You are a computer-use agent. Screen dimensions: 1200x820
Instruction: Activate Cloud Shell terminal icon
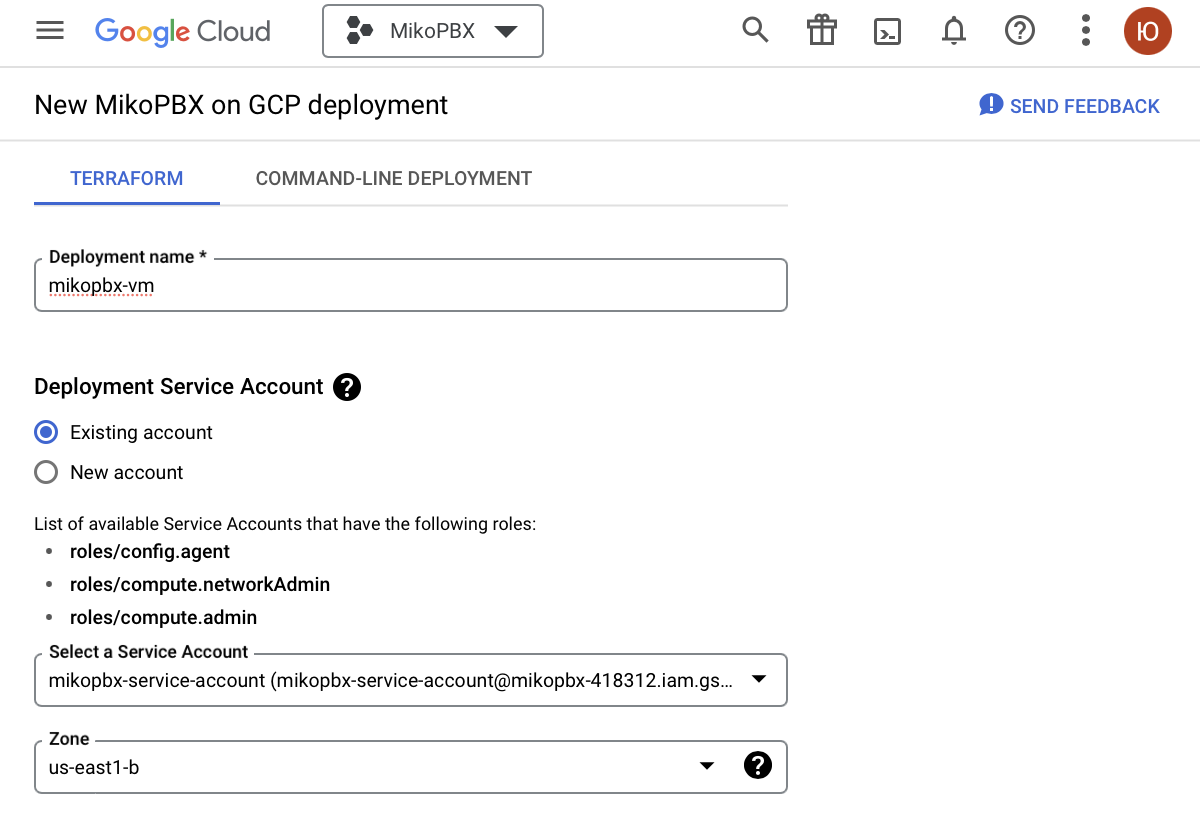click(887, 31)
